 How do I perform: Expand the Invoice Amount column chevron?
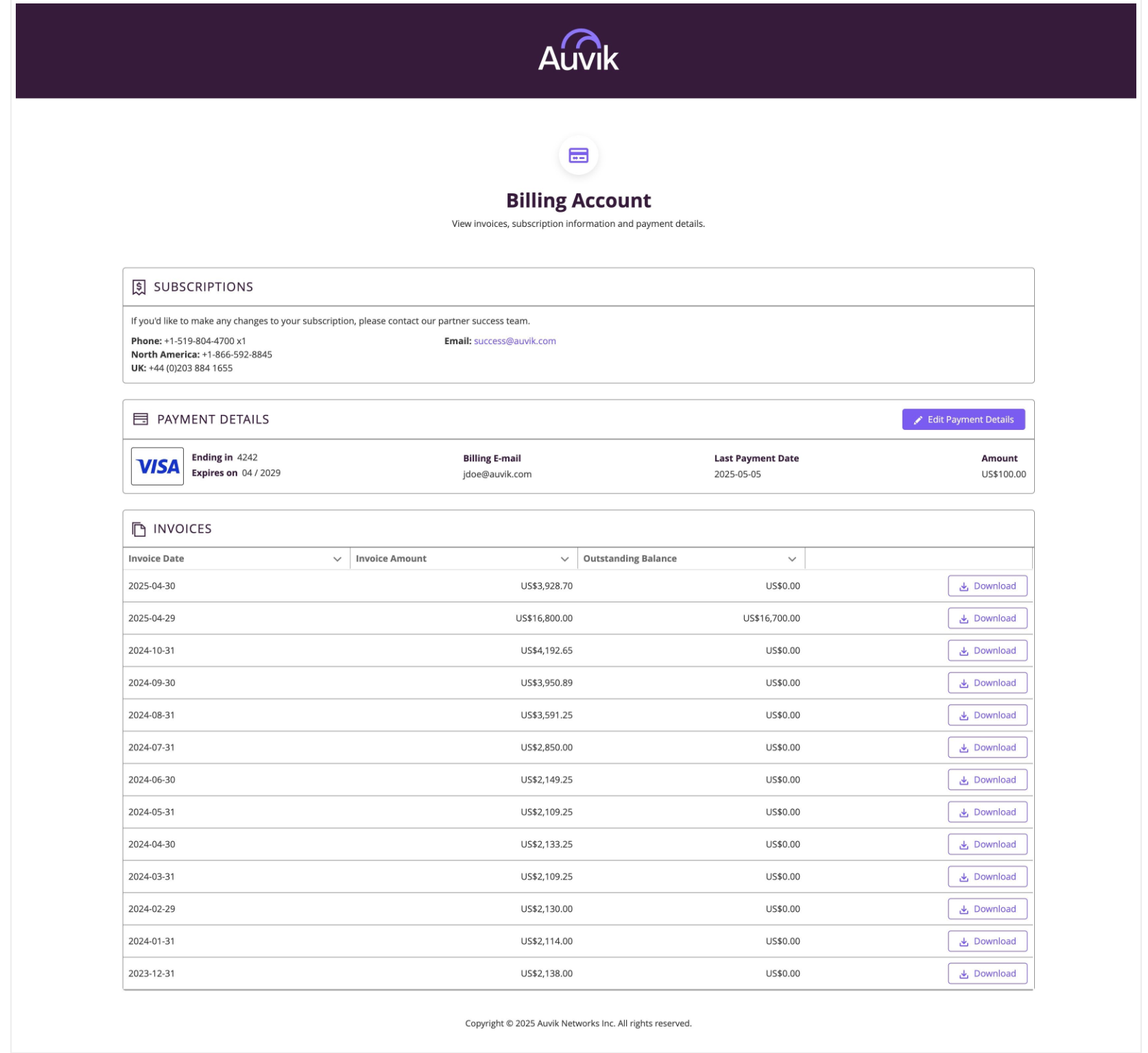tap(564, 559)
